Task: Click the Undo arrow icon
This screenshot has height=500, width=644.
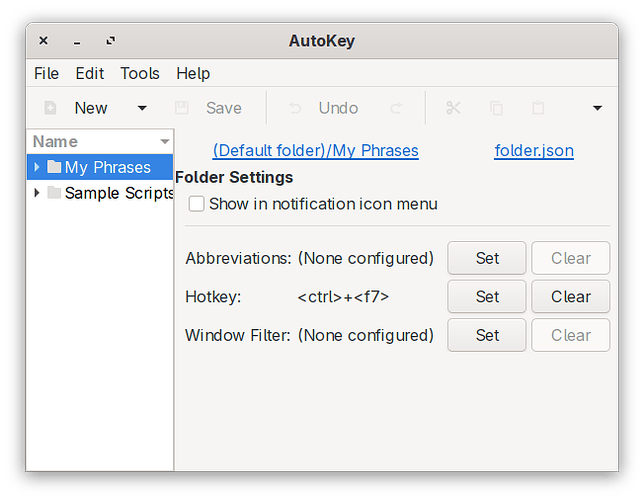Action: (295, 108)
